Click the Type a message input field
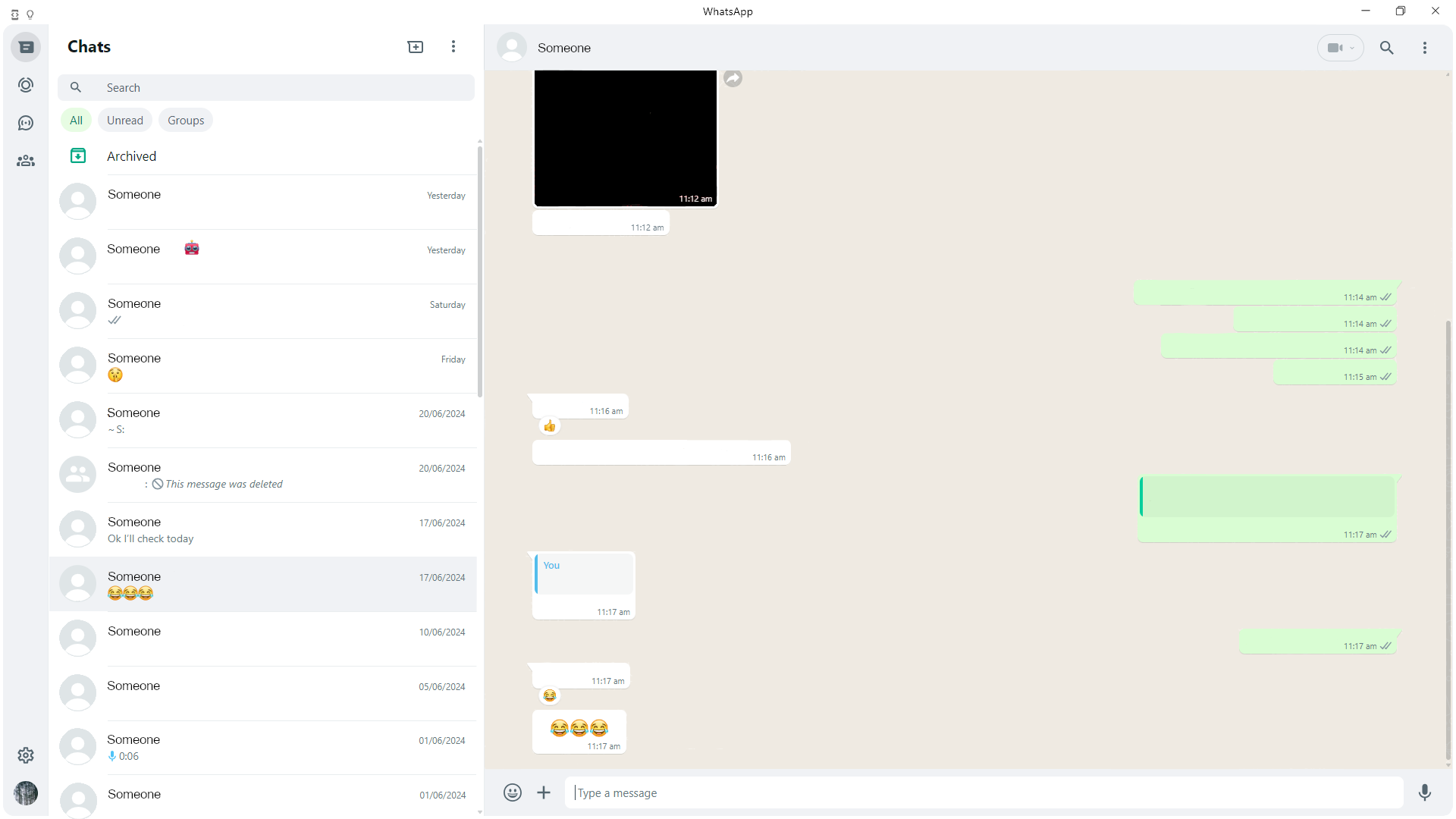1456x819 pixels. point(989,792)
